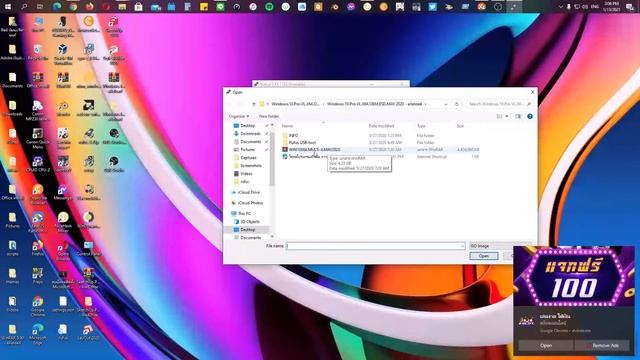Image resolution: width=640 pixels, height=360 pixels.
Task: Select iCloud Photos in the sidebar
Action: 250,203
